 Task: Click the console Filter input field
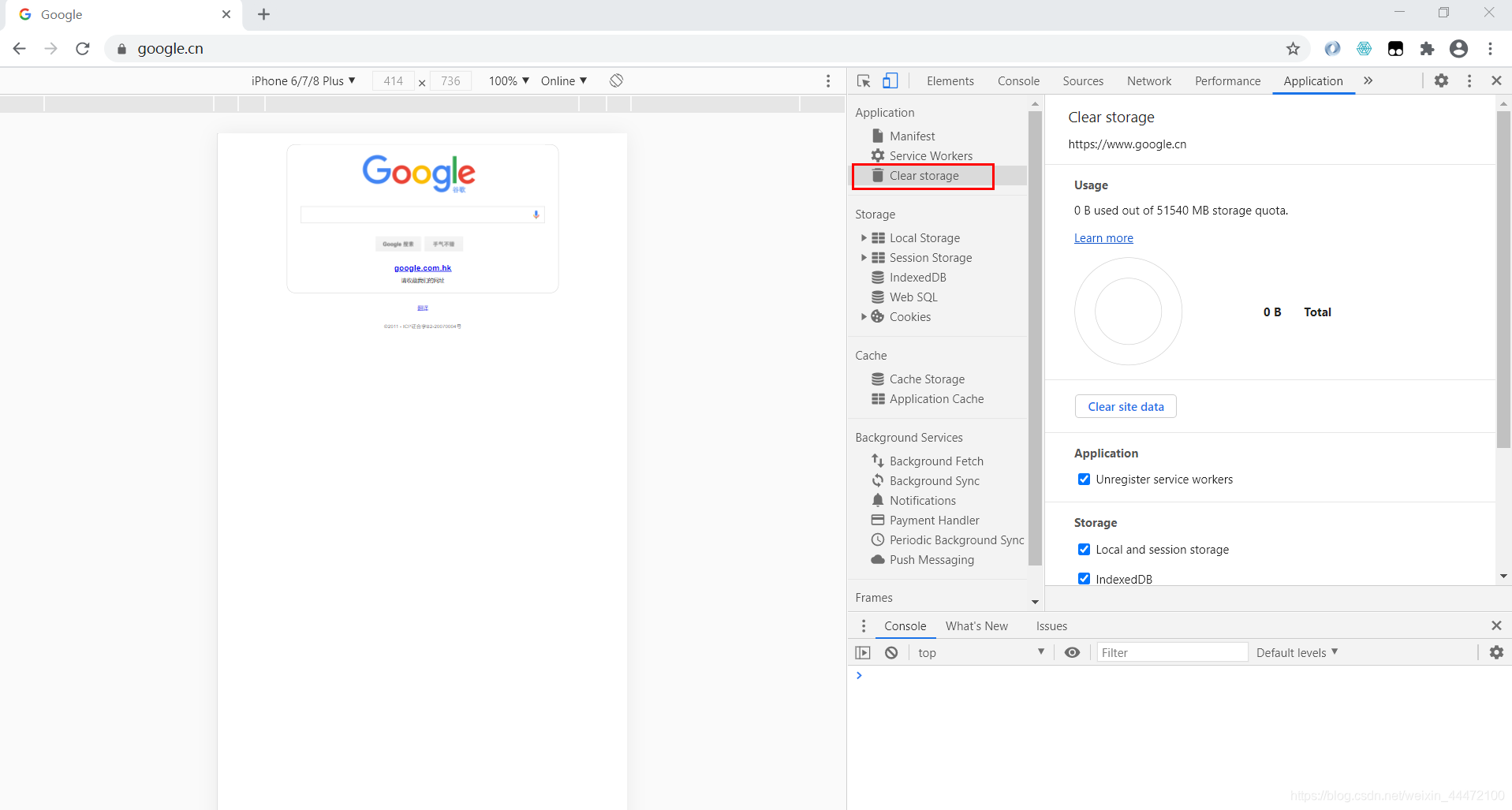click(1172, 652)
